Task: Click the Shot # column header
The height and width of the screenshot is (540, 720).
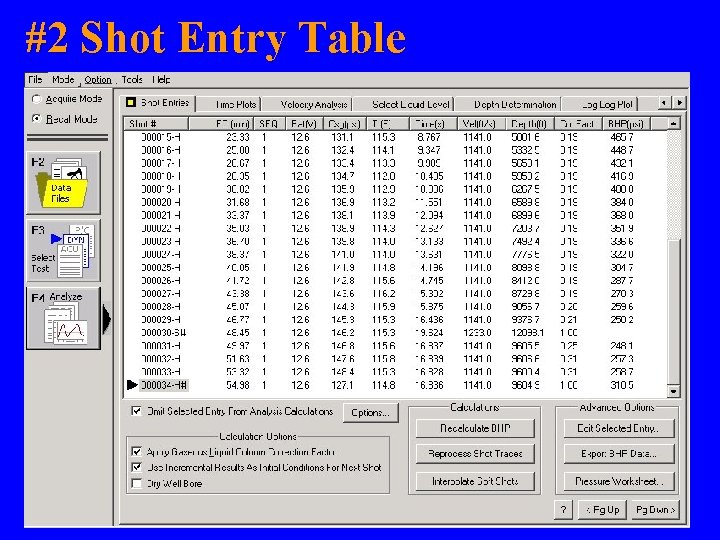Action: [156, 124]
